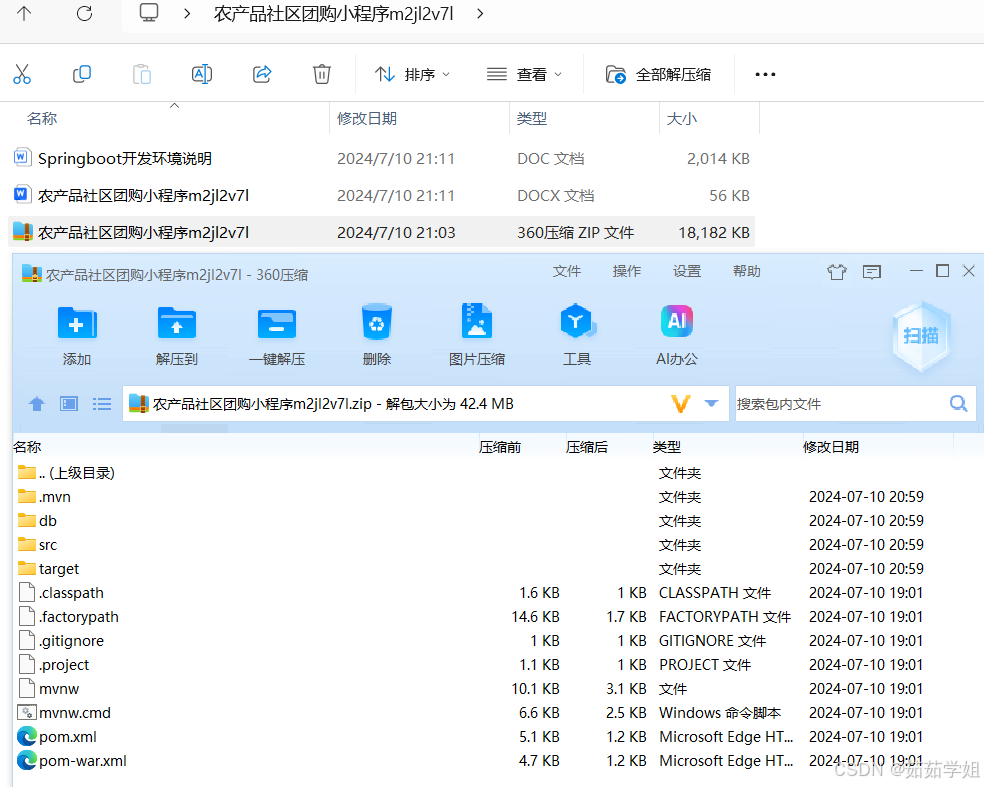
Task: Click the 类型 column header in Explorer
Action: point(532,119)
